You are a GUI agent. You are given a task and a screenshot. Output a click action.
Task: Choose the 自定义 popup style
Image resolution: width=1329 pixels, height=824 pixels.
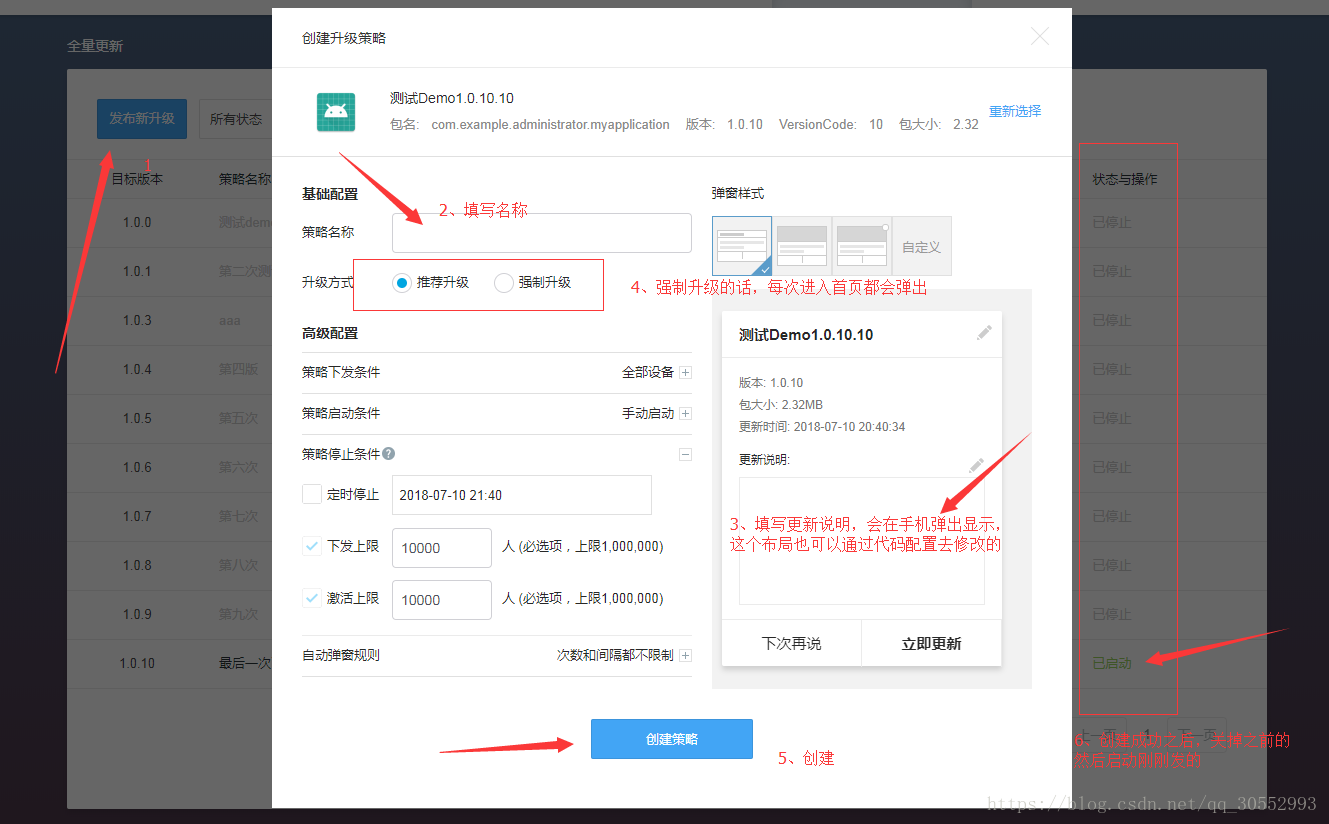[x=922, y=246]
